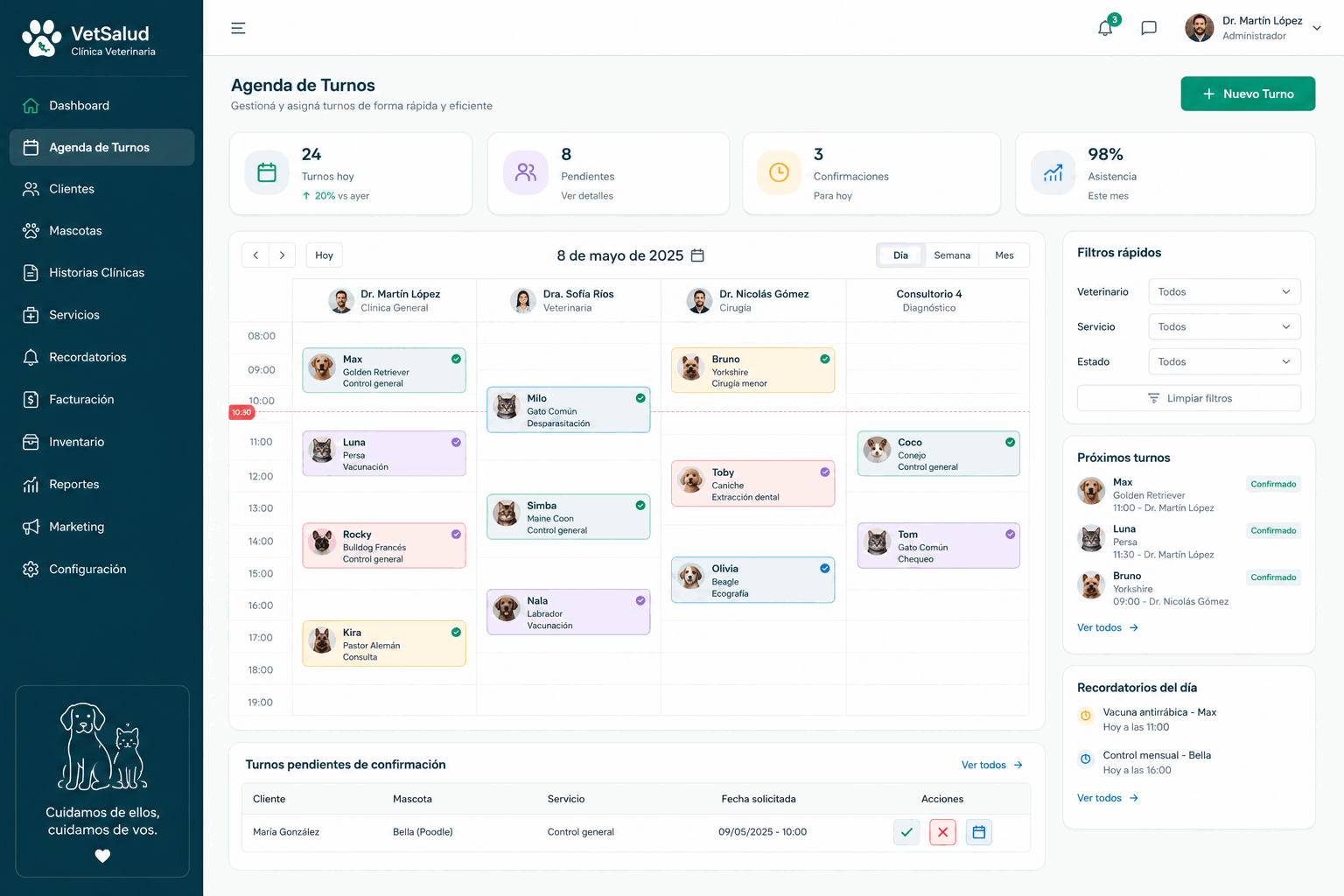Image resolution: width=1344 pixels, height=896 pixels.
Task: Toggle the status check on Toby's appointment
Action: [x=824, y=472]
